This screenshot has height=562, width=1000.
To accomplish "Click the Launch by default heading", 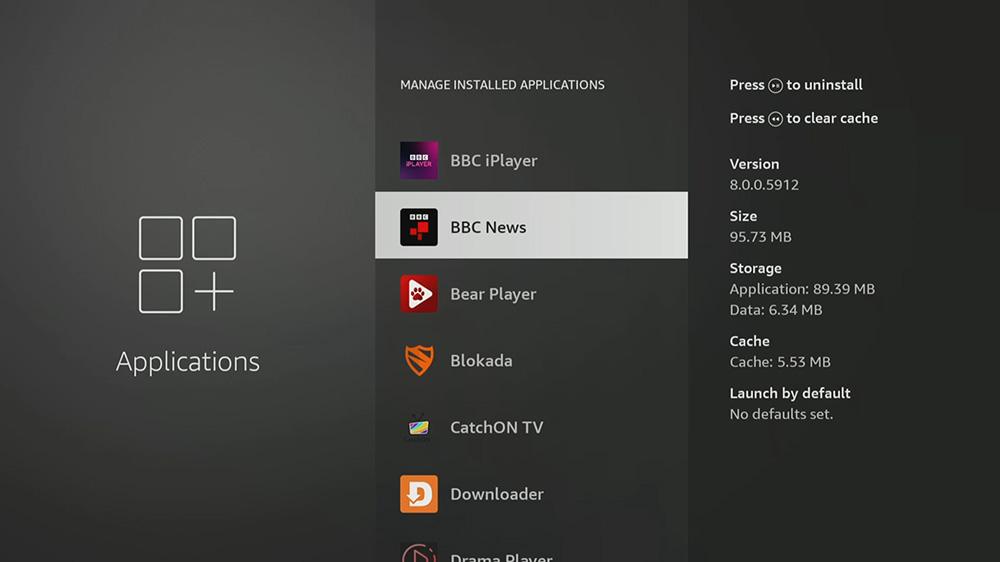I will (x=790, y=393).
